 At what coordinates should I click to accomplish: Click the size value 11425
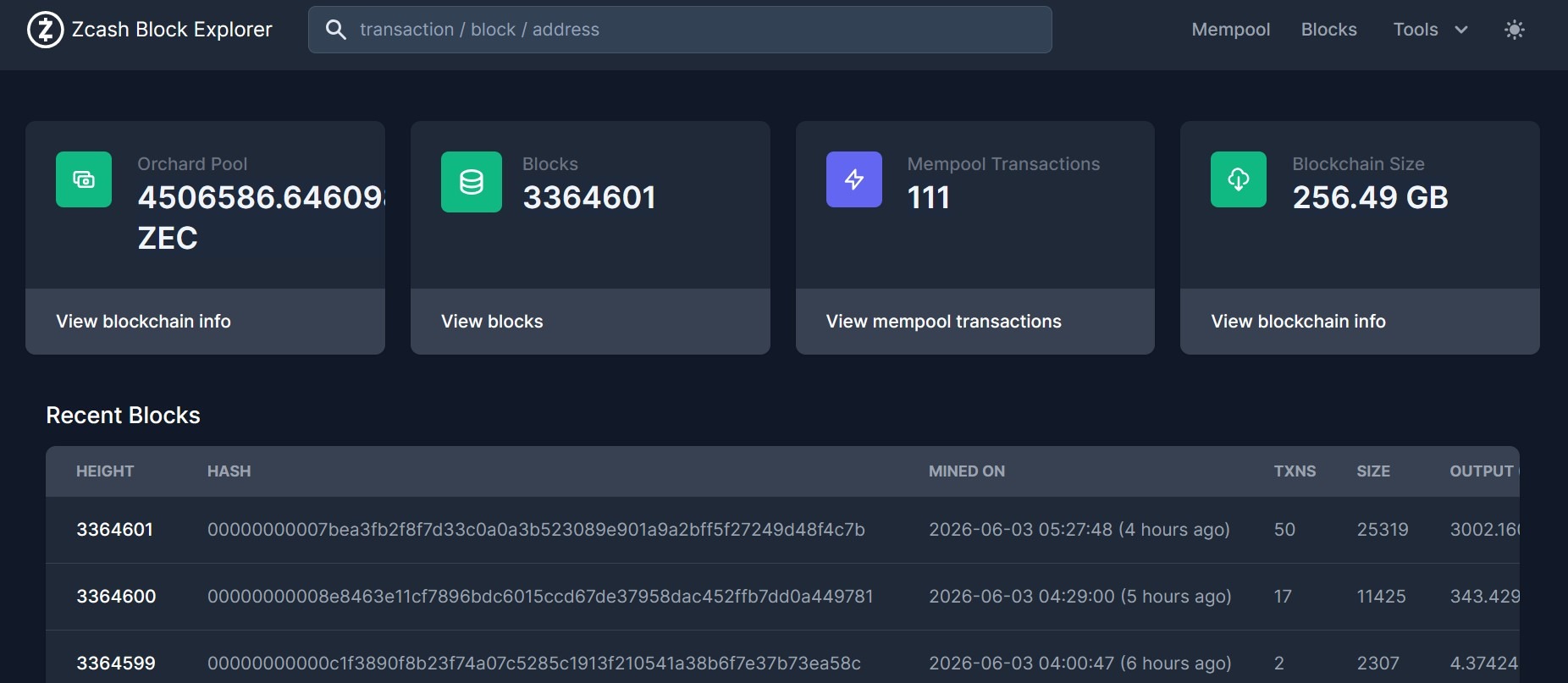coord(1381,597)
